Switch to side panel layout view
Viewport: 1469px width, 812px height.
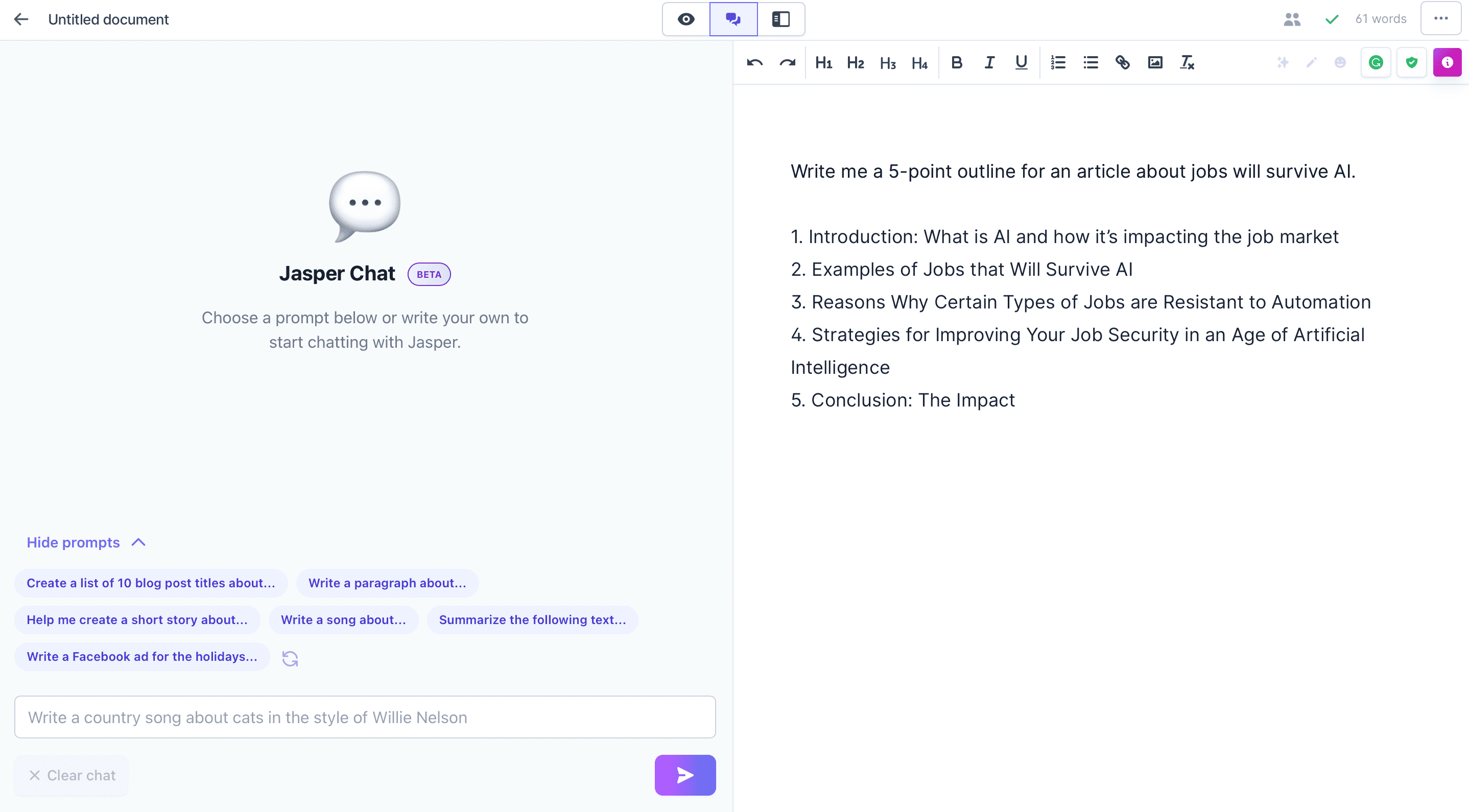[780, 19]
